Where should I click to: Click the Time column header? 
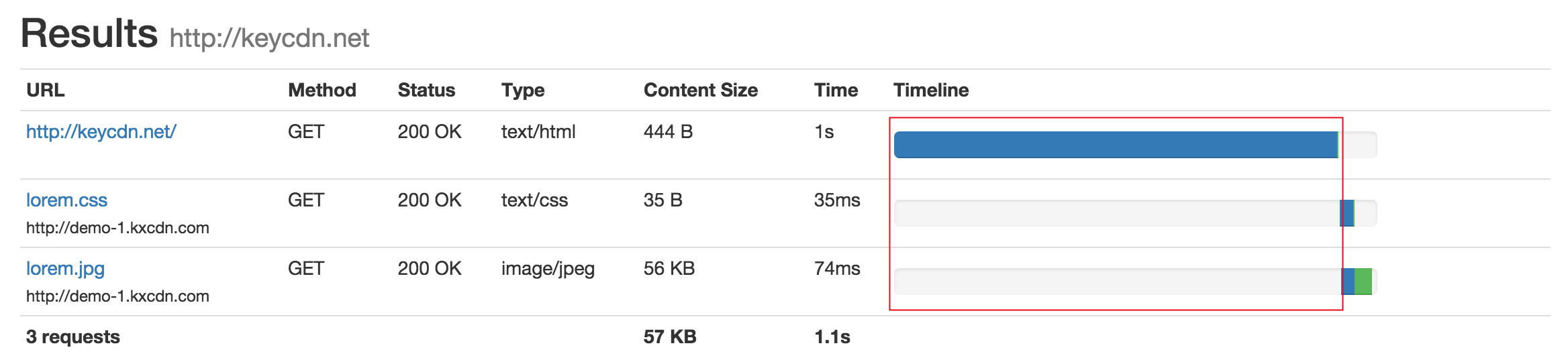coord(836,90)
